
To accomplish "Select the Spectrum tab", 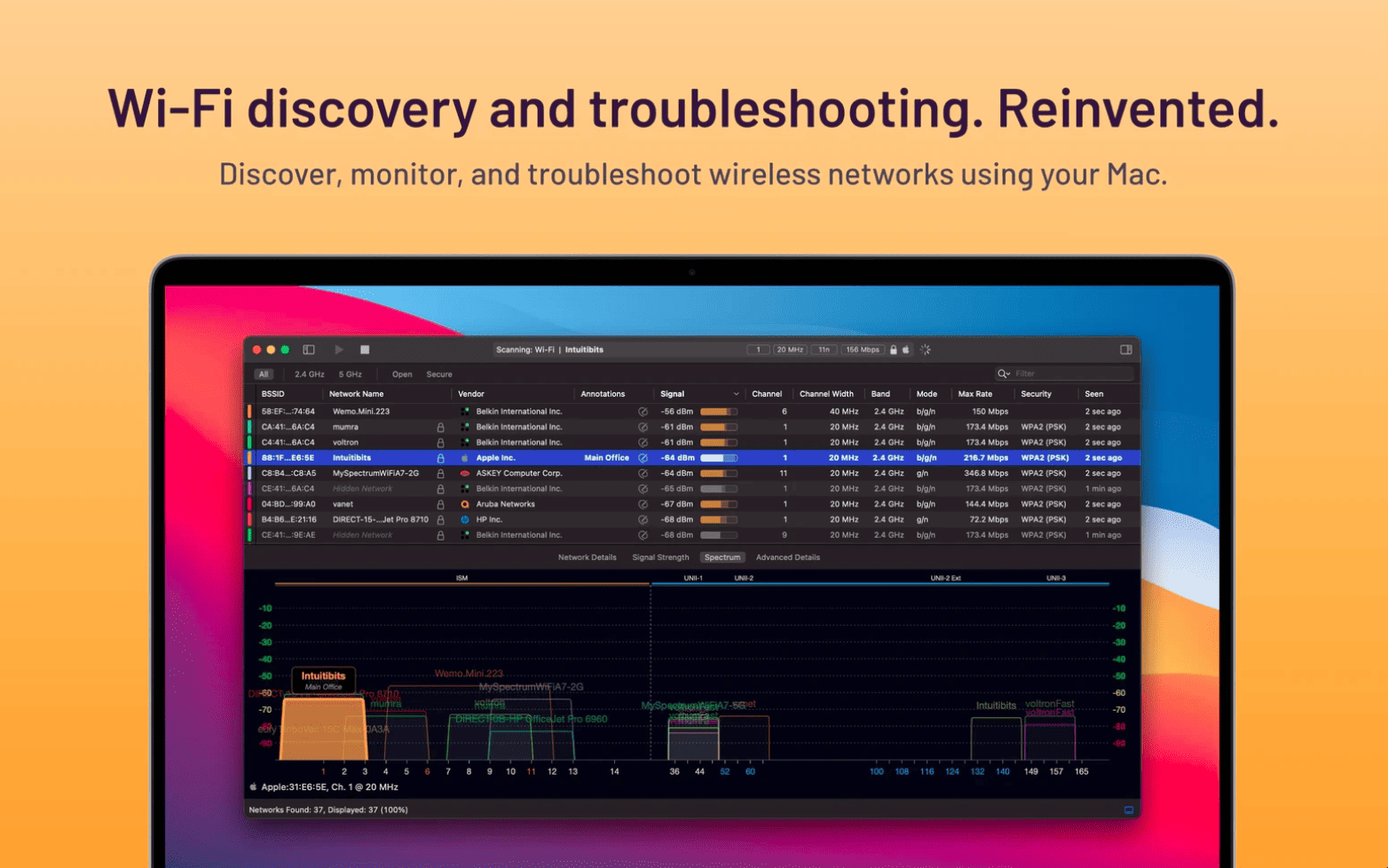I will click(722, 557).
